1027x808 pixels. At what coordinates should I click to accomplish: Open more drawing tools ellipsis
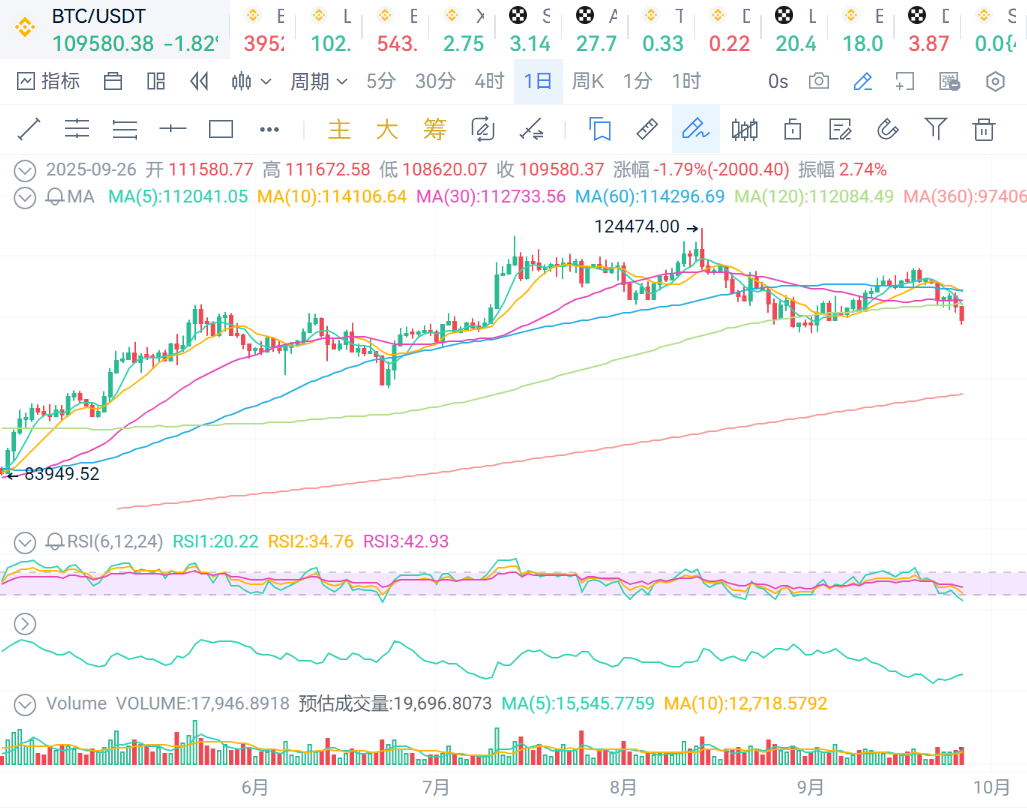tap(269, 130)
